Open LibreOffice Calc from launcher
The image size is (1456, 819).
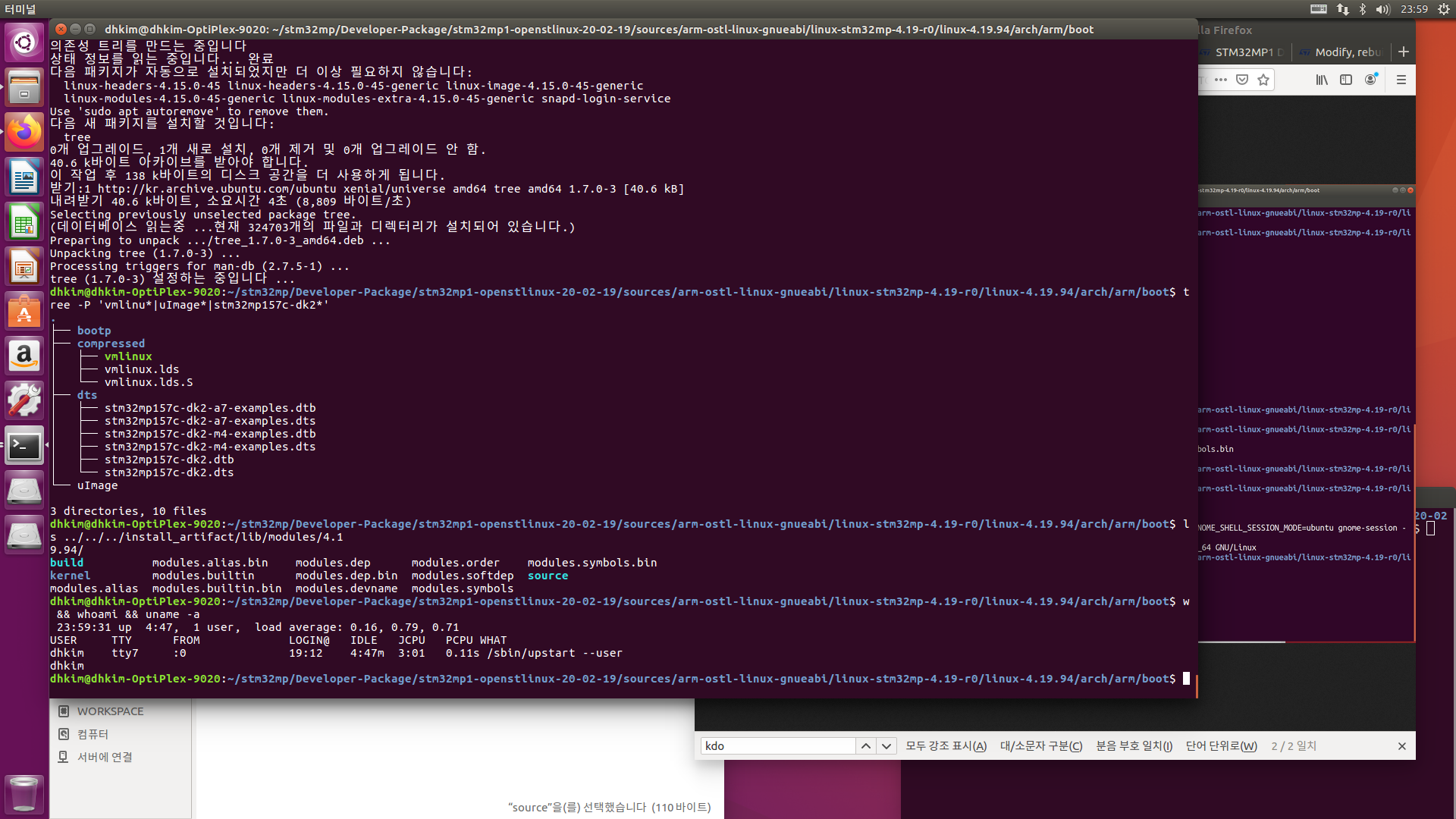click(24, 221)
